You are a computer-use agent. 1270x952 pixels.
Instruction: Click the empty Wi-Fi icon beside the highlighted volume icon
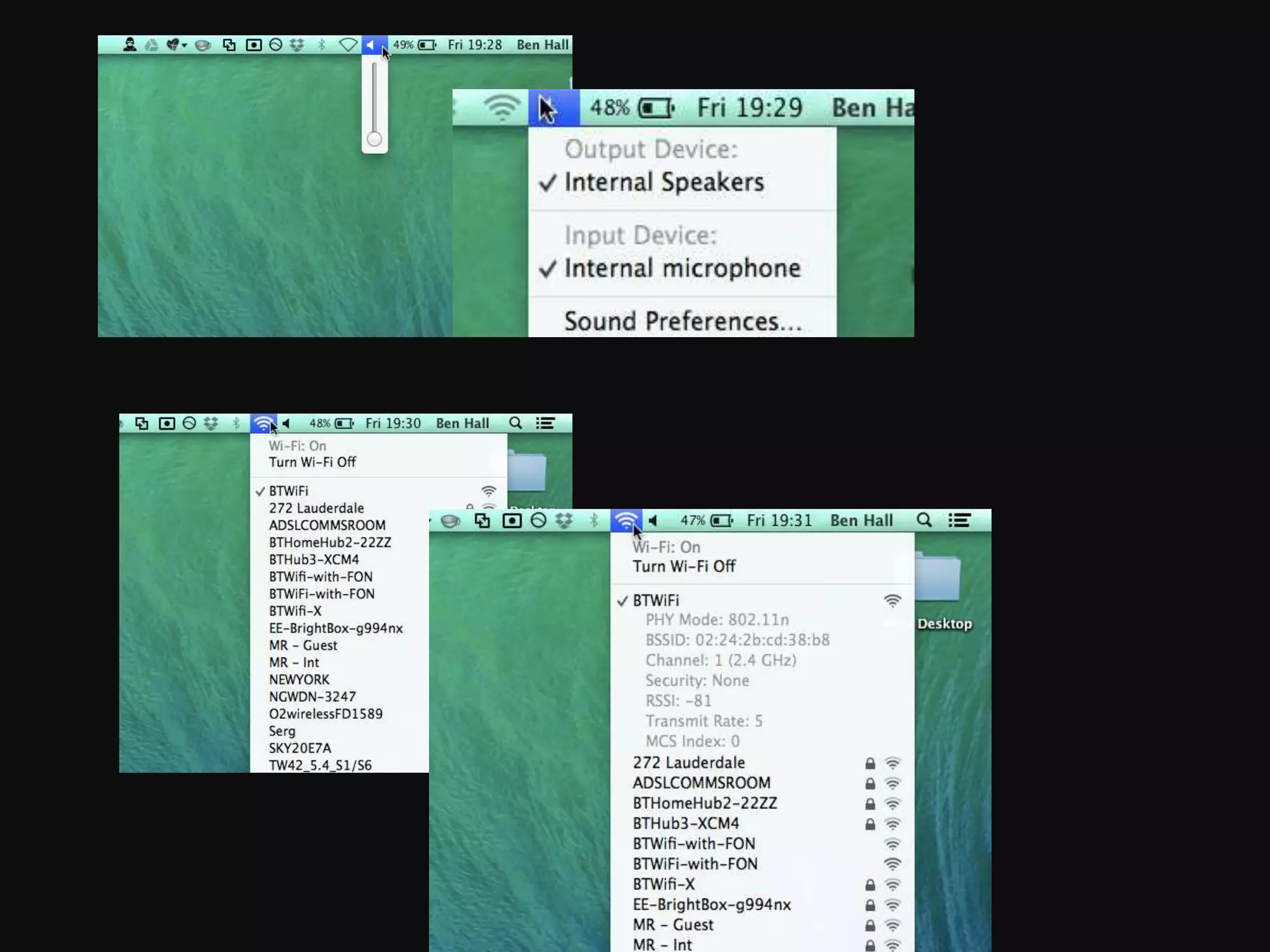(348, 45)
